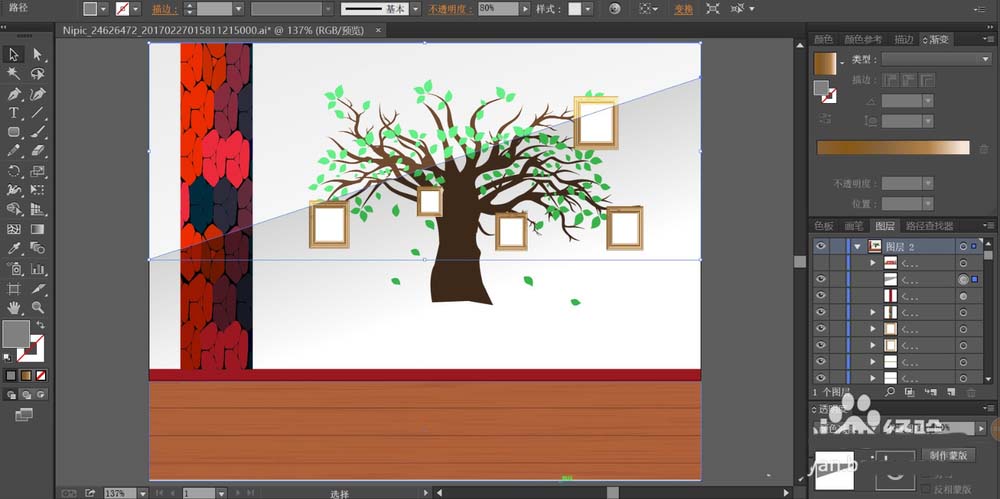Switch to the 画笔 tab
Viewport: 1000px width, 499px height.
[x=853, y=226]
